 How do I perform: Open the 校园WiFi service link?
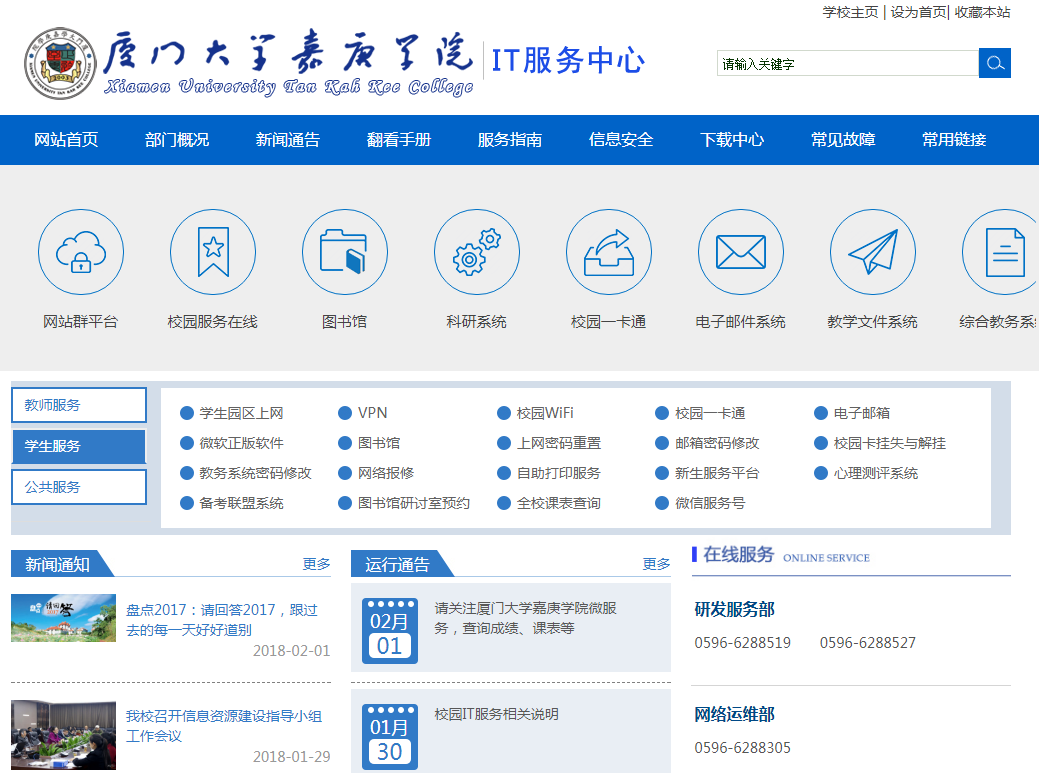pyautogui.click(x=545, y=413)
